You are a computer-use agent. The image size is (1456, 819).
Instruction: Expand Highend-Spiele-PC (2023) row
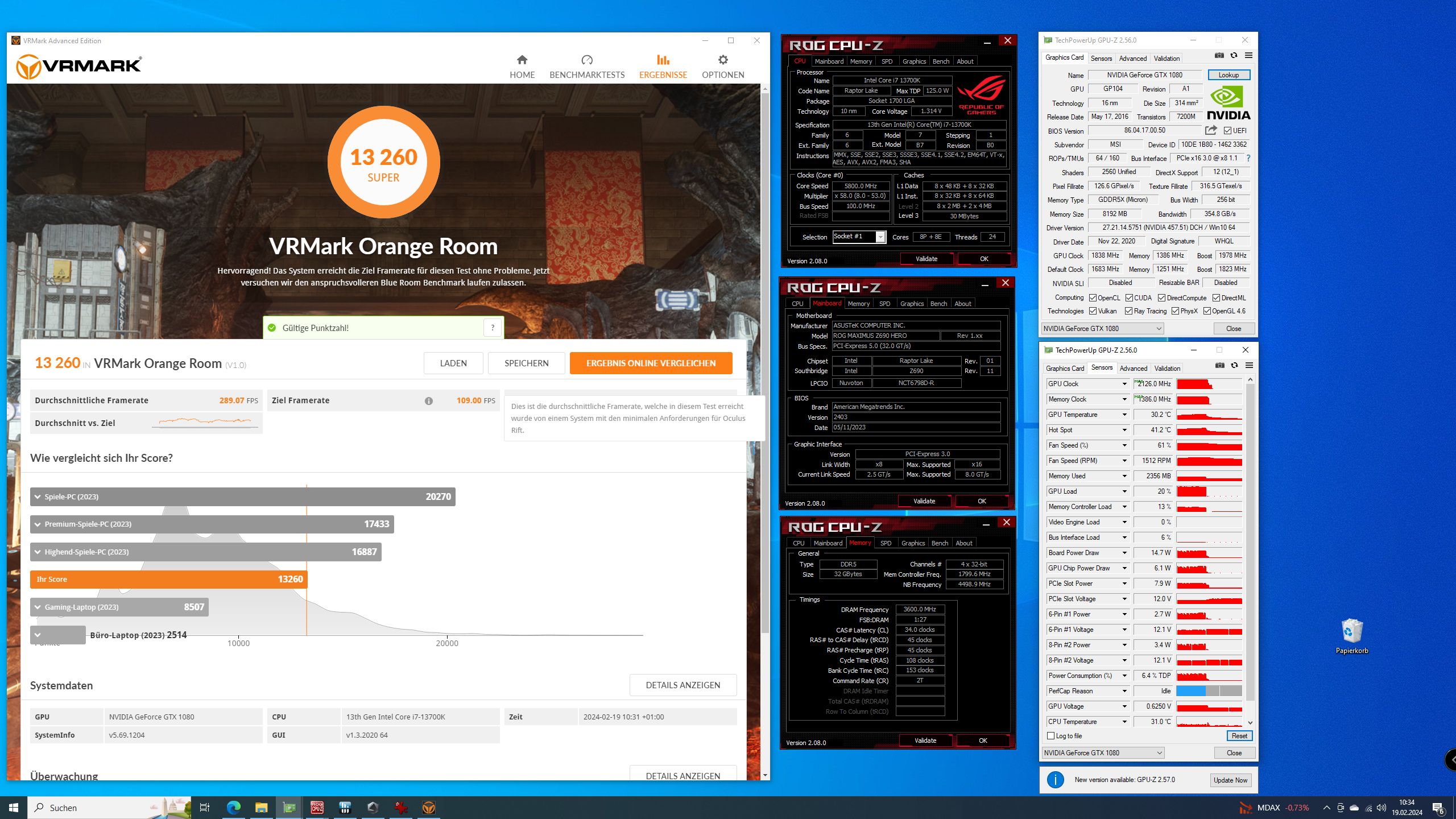(206, 552)
